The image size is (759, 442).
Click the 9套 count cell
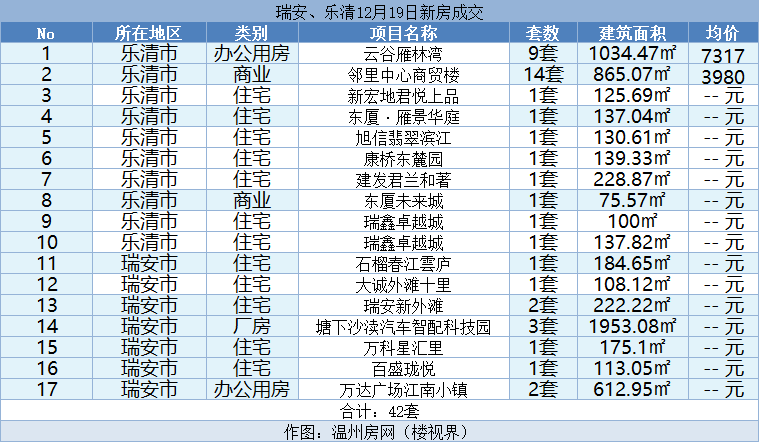tap(543, 53)
